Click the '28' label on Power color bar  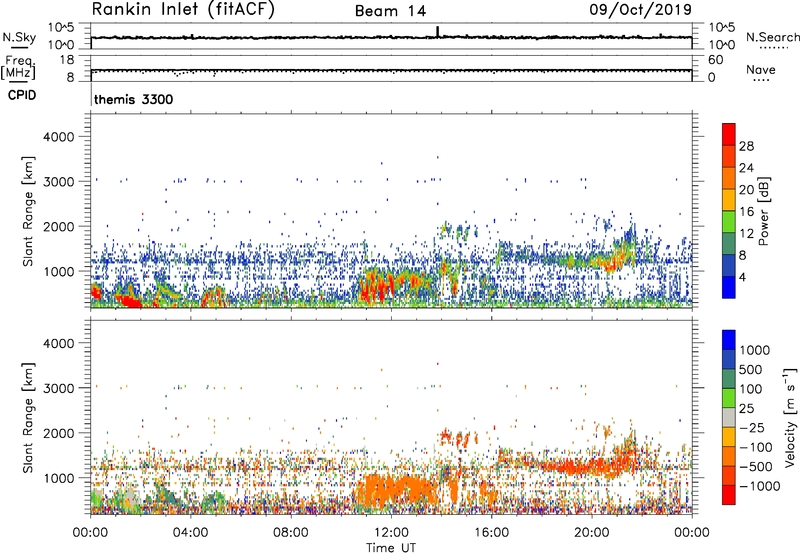tap(746, 146)
